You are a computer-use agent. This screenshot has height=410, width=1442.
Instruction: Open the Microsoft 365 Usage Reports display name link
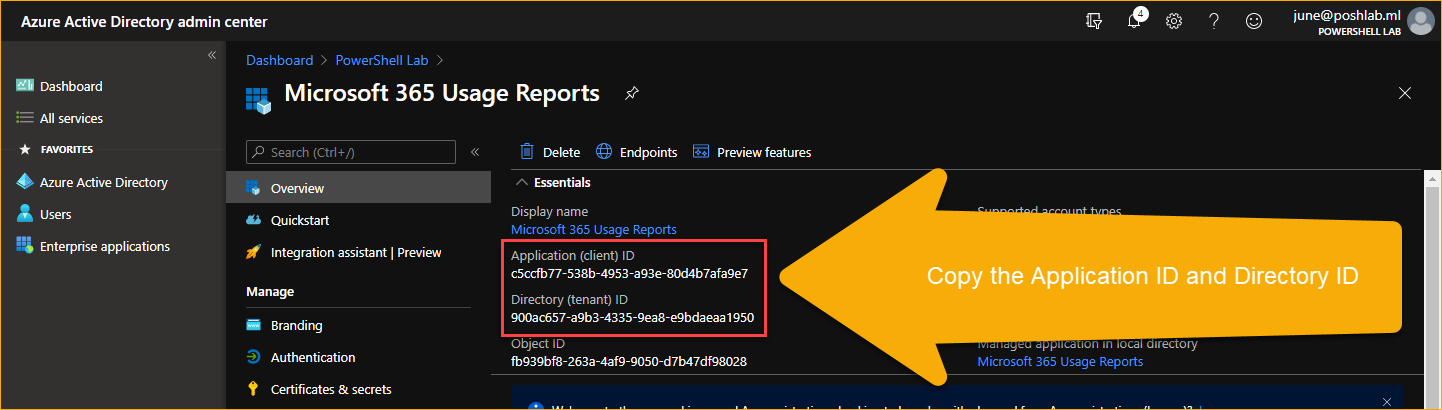coord(594,229)
